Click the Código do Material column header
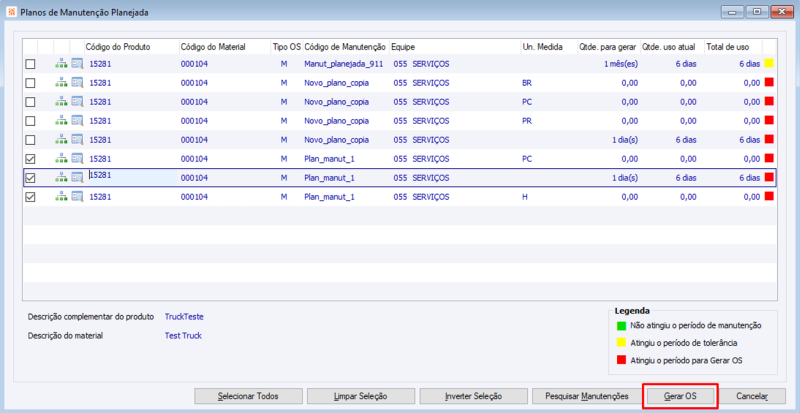800x413 pixels. [x=224, y=47]
